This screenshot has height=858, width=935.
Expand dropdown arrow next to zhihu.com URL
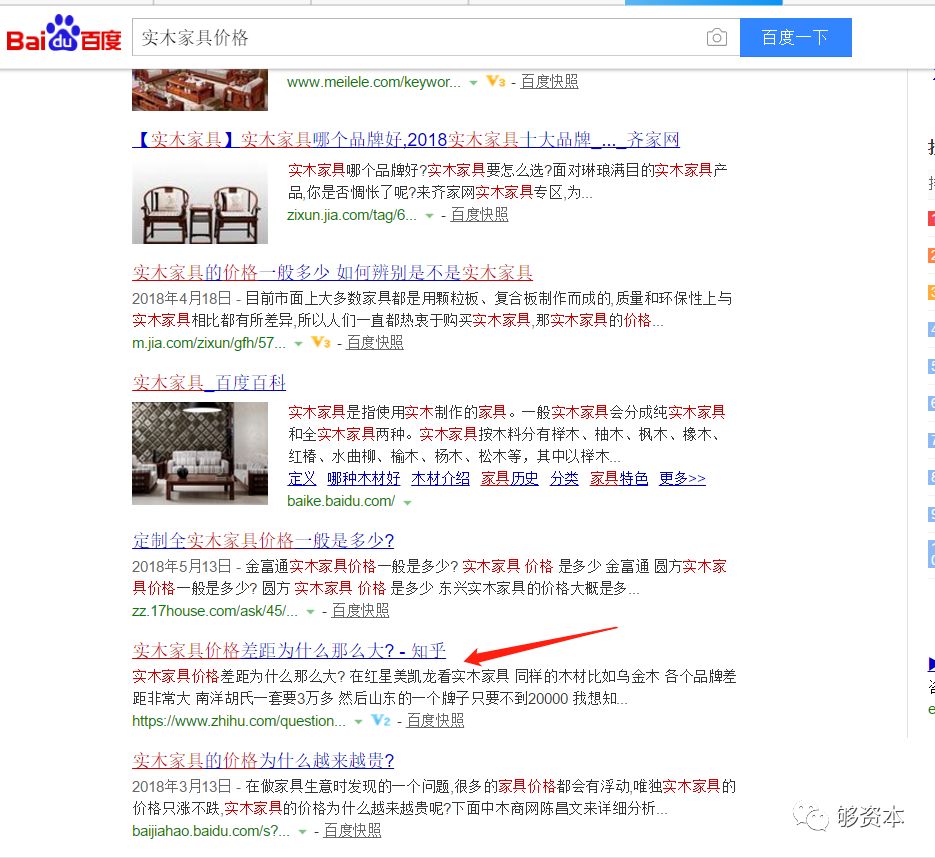coord(358,722)
